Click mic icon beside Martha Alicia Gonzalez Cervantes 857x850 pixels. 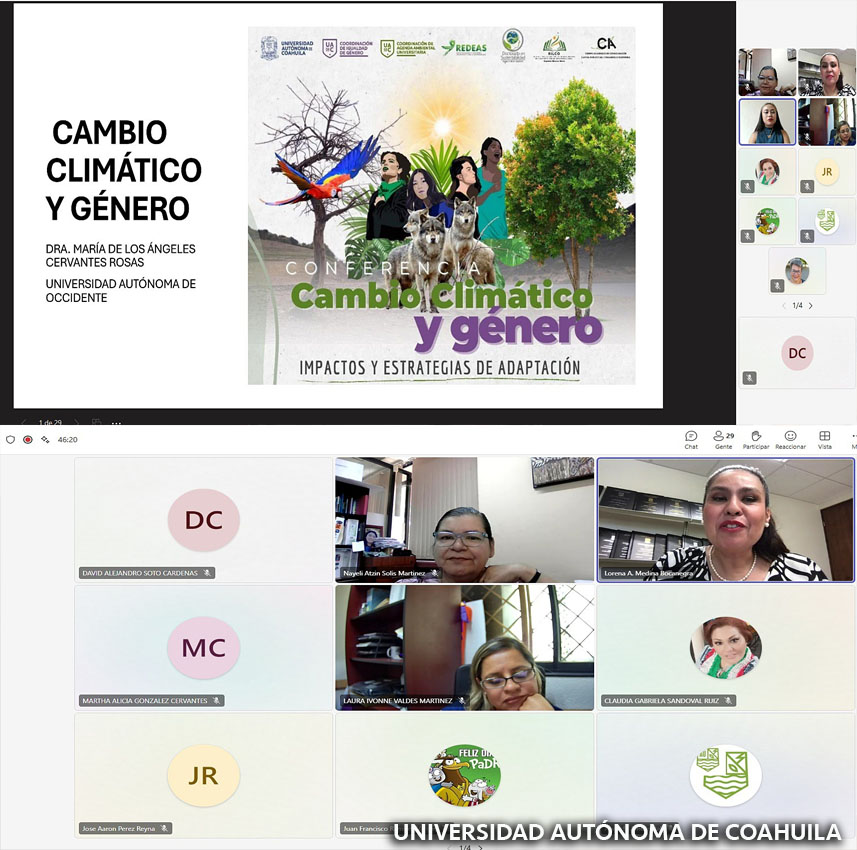(217, 701)
